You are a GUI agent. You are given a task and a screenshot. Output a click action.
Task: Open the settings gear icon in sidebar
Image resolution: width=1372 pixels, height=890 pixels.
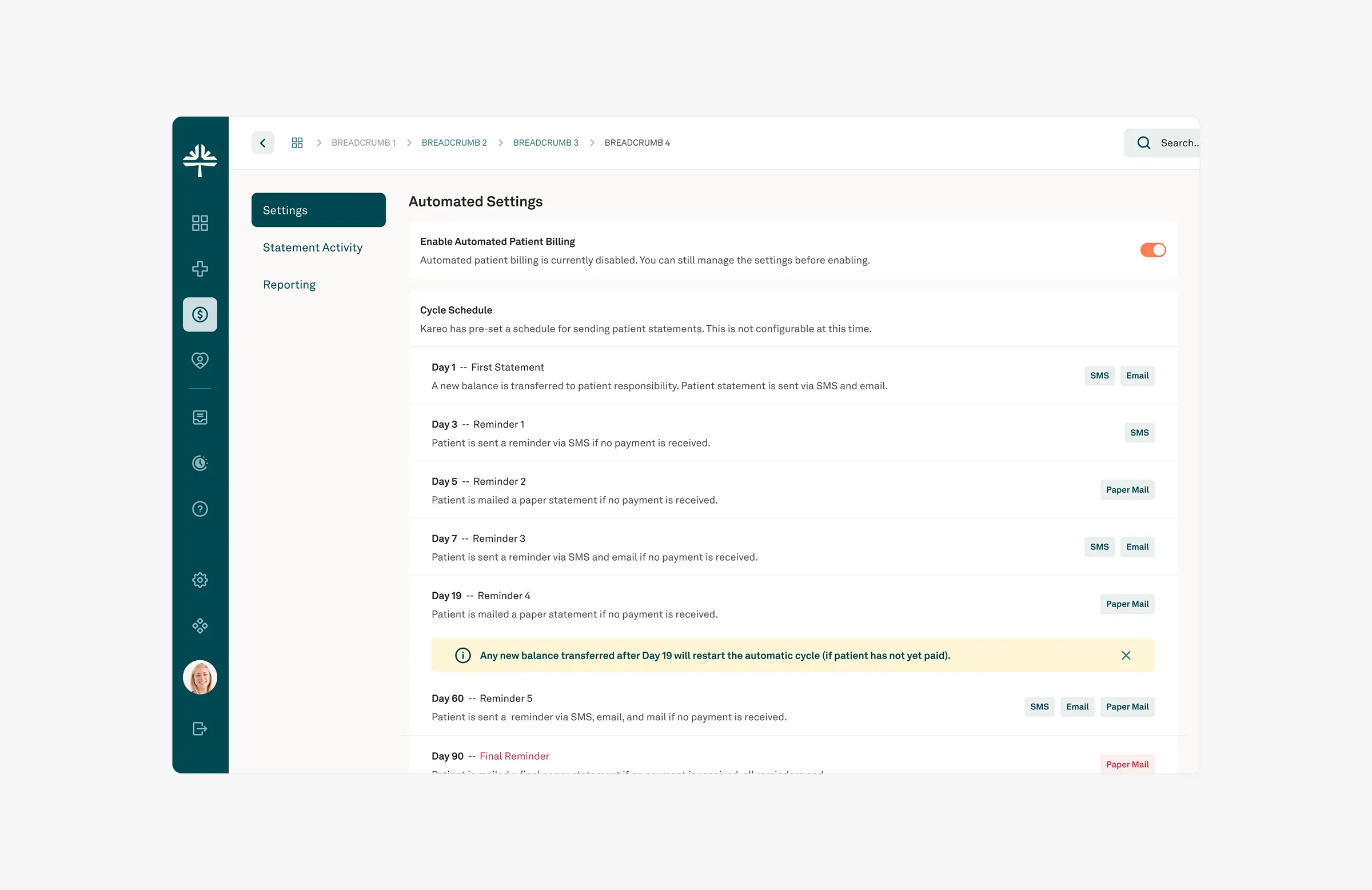click(200, 580)
